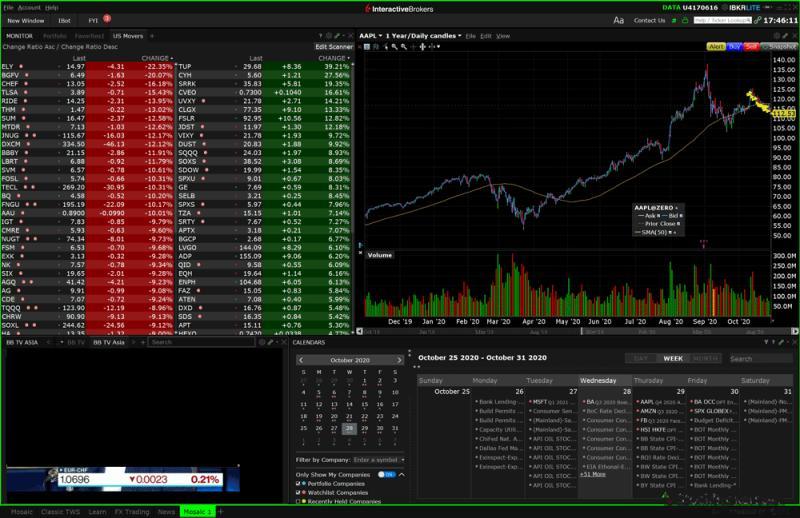Open FYI notifications
The height and width of the screenshot is (518, 800).
coord(93,21)
